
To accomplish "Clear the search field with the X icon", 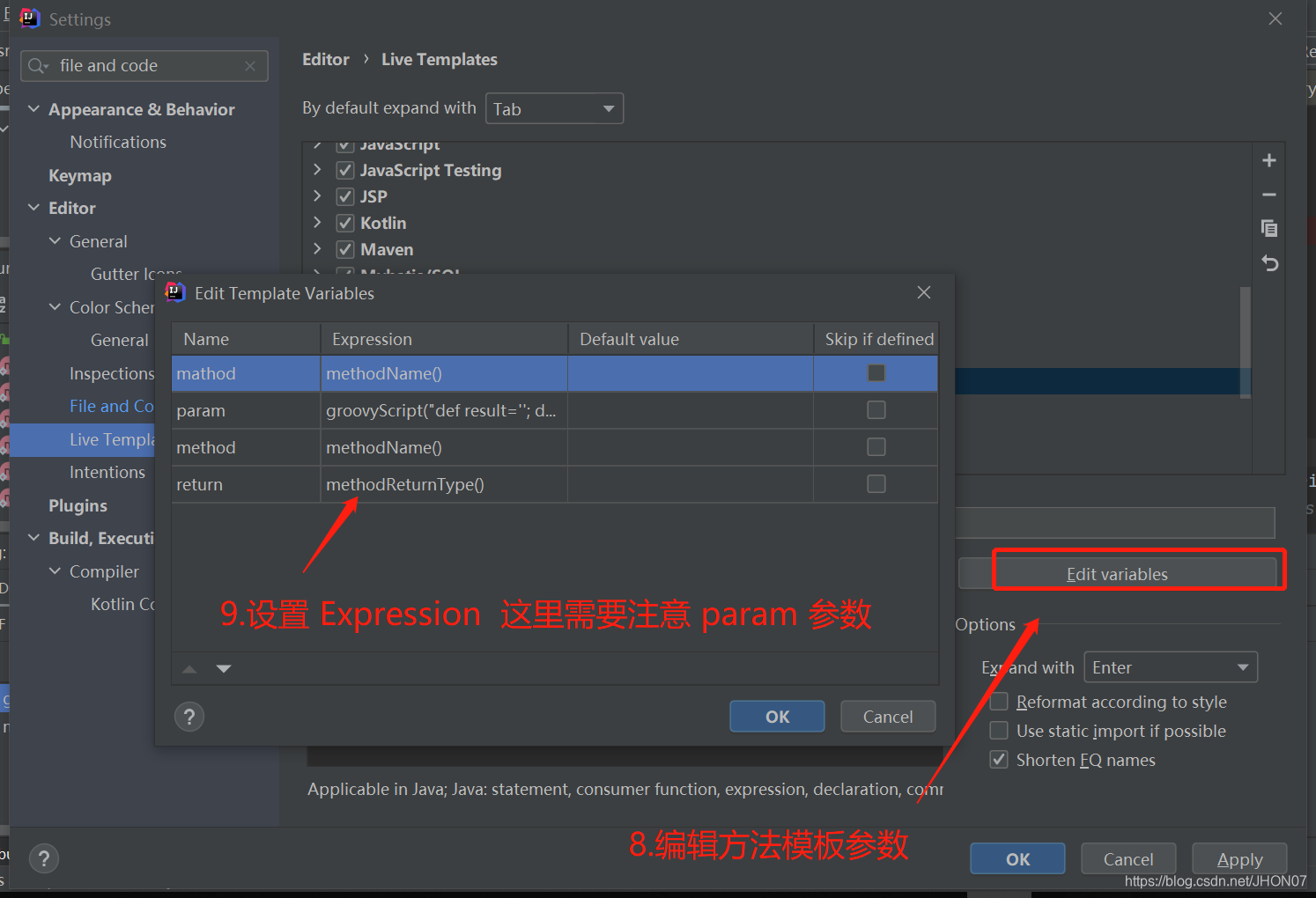I will tap(250, 65).
